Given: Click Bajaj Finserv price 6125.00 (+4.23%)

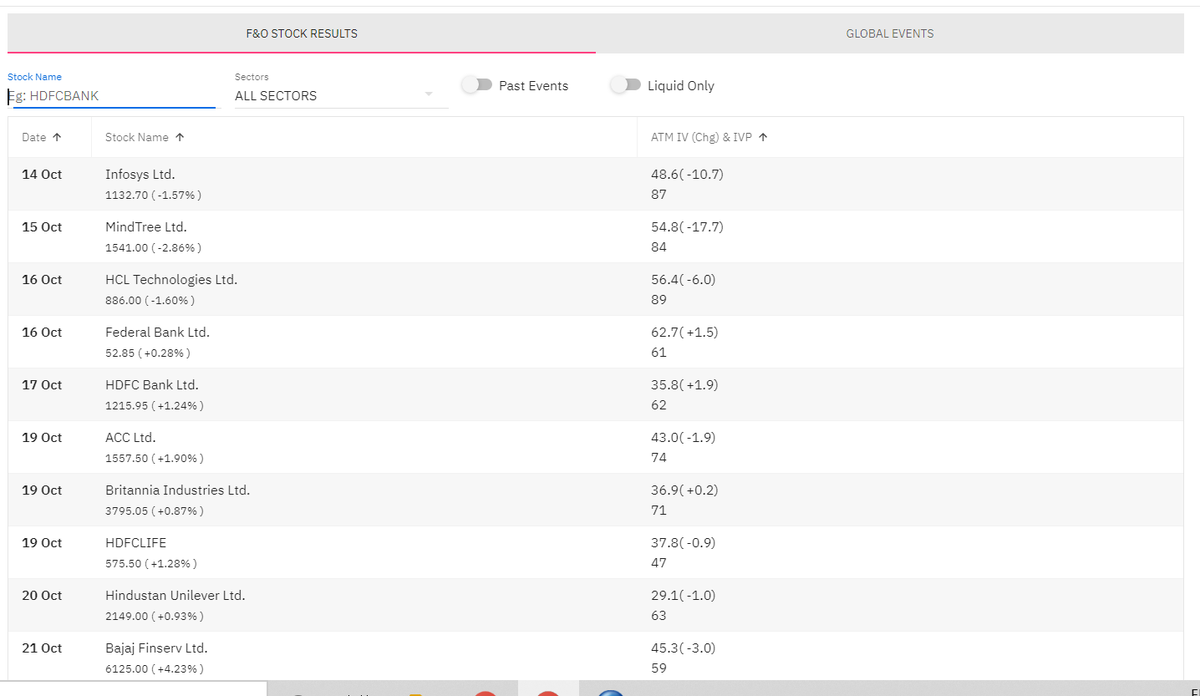Looking at the screenshot, I should pos(156,669).
